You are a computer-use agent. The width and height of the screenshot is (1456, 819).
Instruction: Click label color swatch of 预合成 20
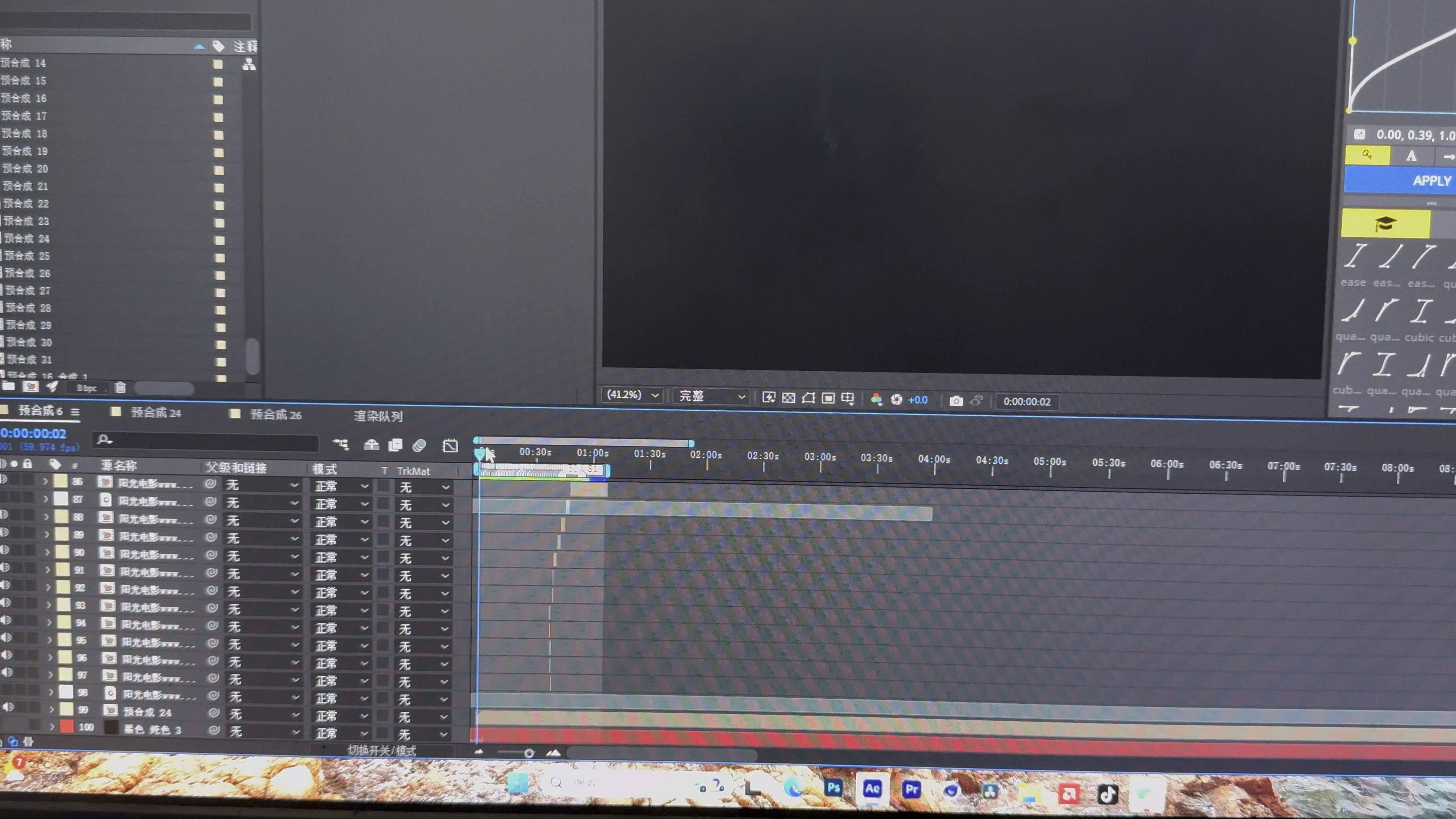click(218, 169)
